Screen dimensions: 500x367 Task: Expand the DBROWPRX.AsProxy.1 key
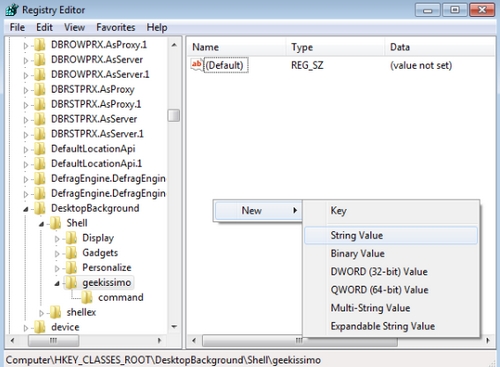tap(26, 45)
